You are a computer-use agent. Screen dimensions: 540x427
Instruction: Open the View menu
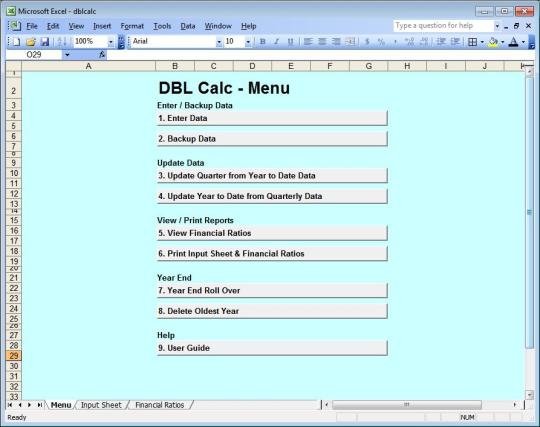tap(76, 26)
